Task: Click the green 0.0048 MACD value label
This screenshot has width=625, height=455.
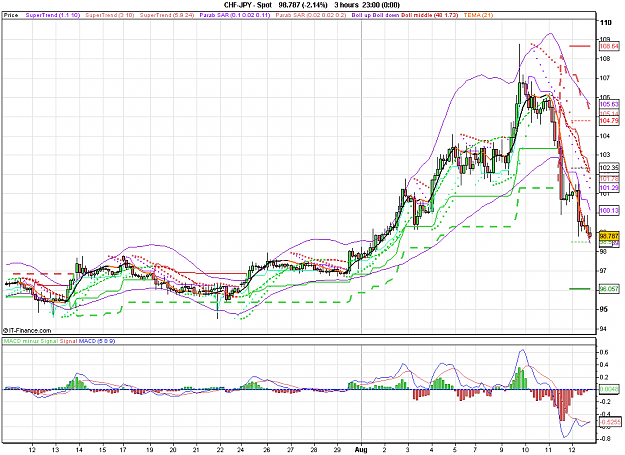Action: pyautogui.click(x=609, y=389)
